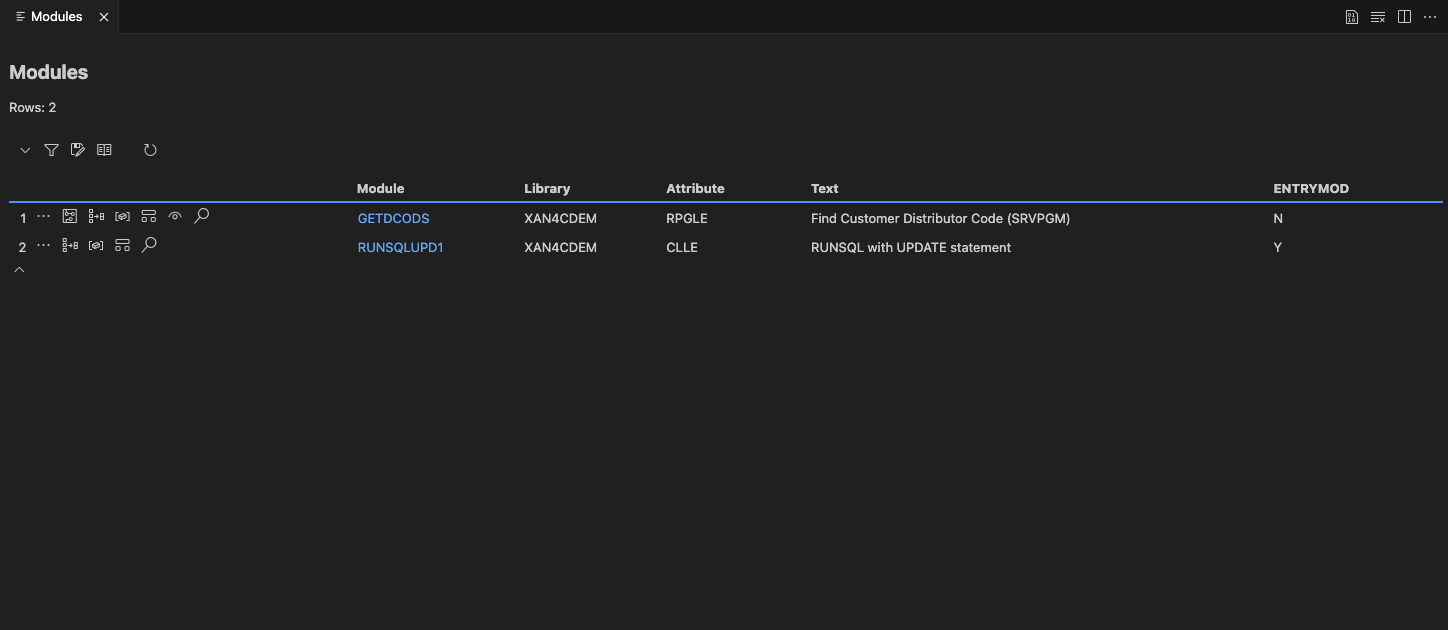Screen dimensions: 1448x630
Task: Click the save-with-pencil icon in toolbar
Action: pos(78,150)
